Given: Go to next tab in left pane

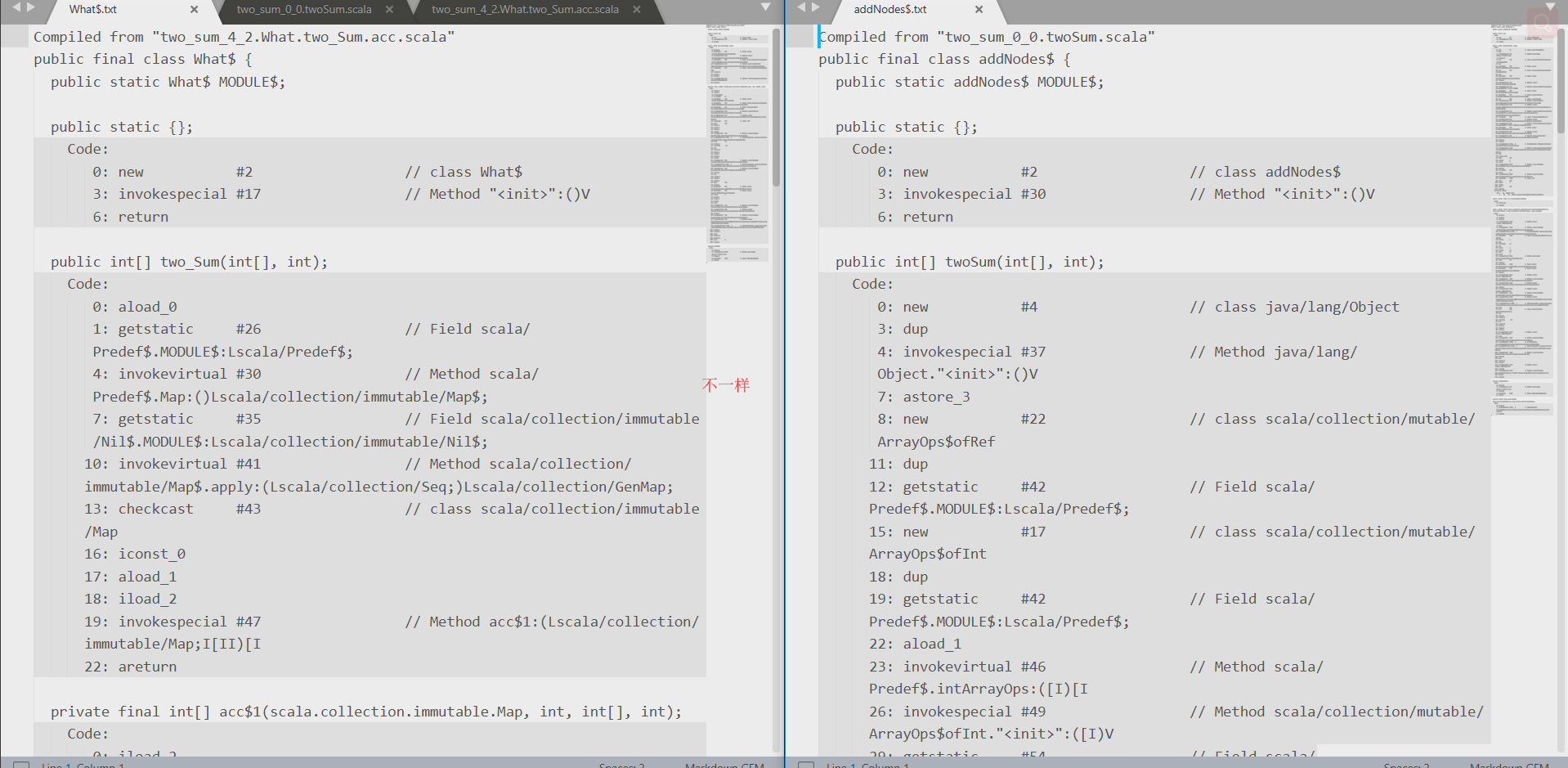Looking at the screenshot, I should click(x=31, y=7).
